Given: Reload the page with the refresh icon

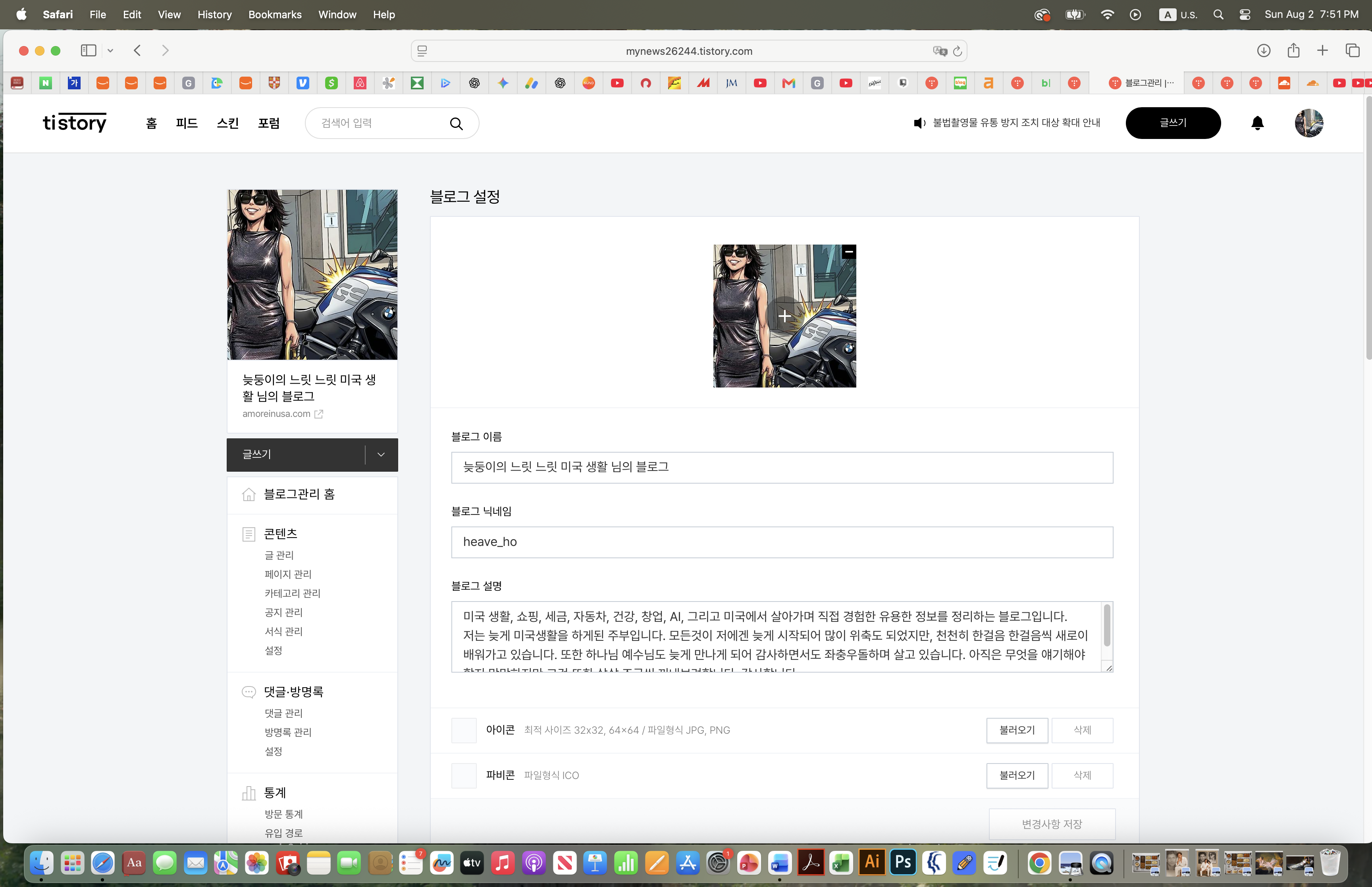Looking at the screenshot, I should [958, 51].
